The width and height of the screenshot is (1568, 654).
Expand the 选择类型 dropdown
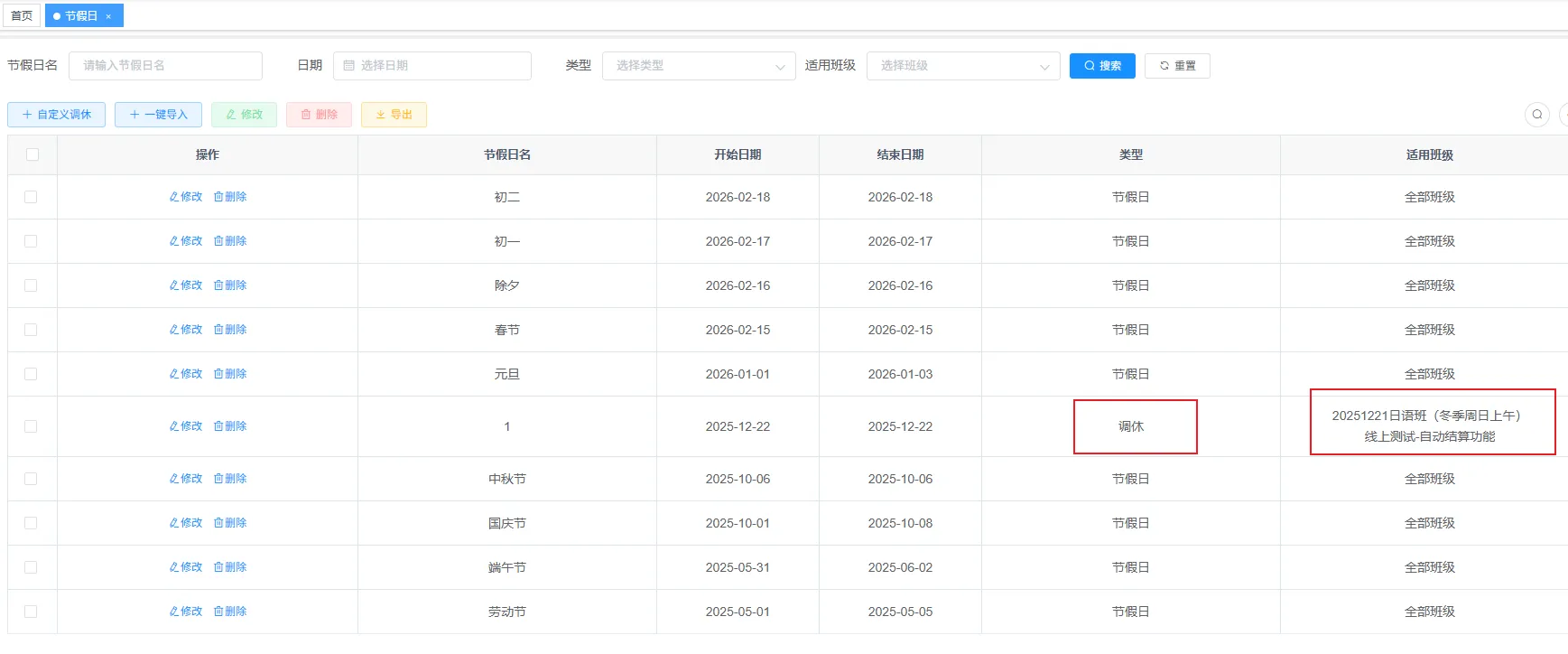[x=699, y=65]
